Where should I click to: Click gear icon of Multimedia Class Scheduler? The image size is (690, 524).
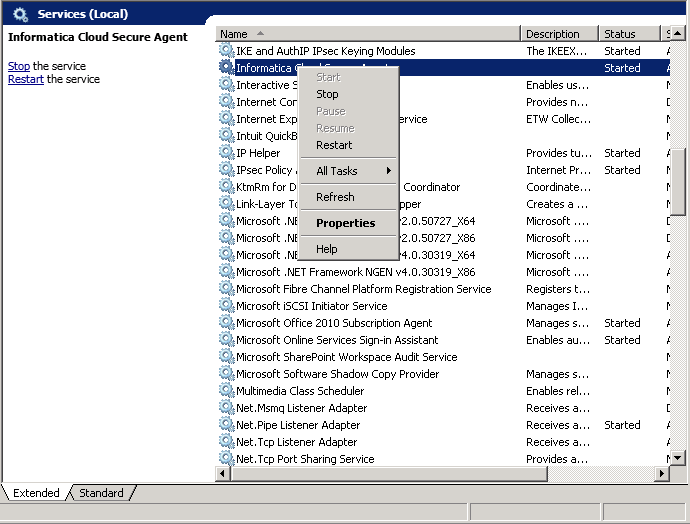[x=226, y=390]
